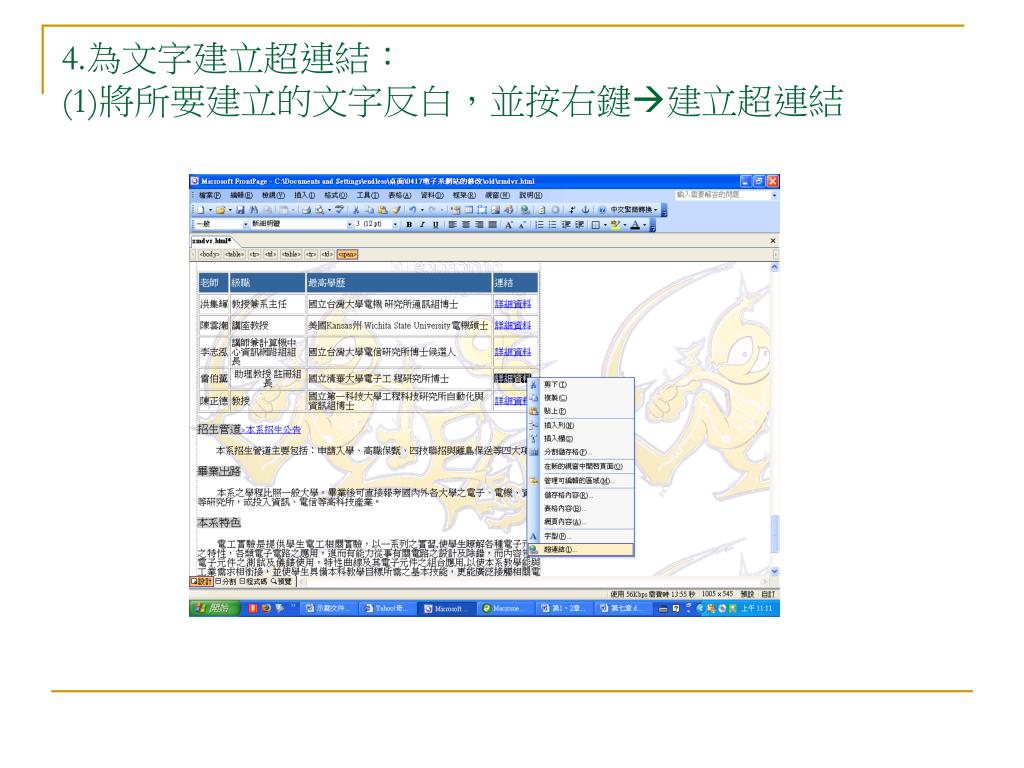Click the Cut scissors icon in toolbar
Viewport: 1024px width, 768px height.
point(356,210)
